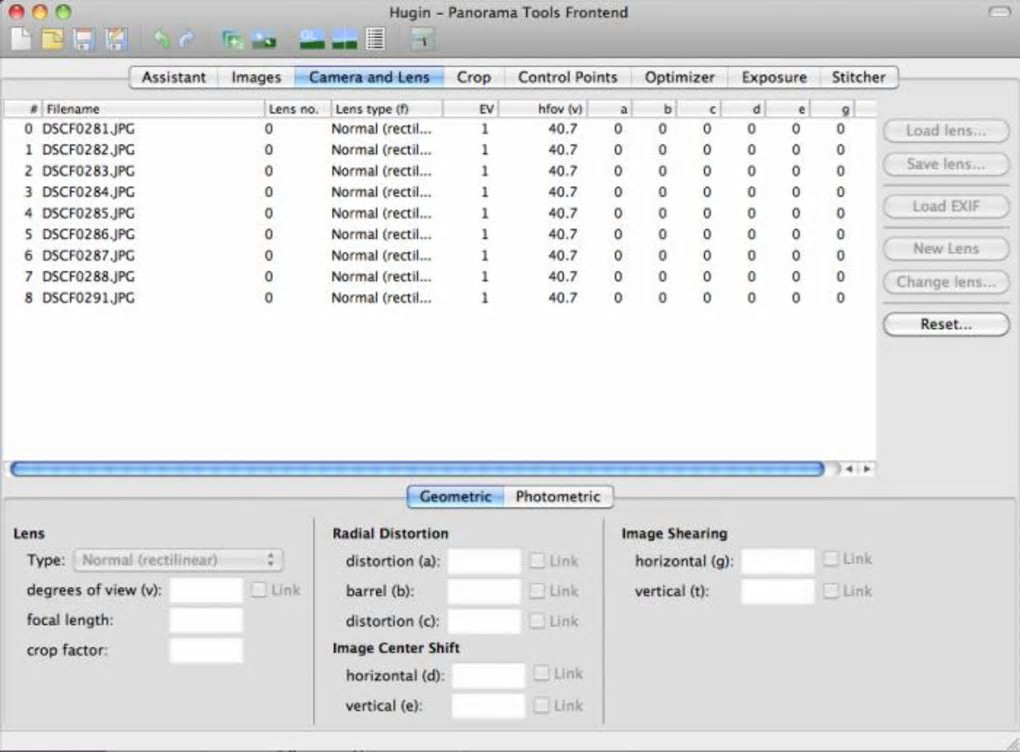Viewport: 1020px width, 752px height.
Task: Click the Load lens... button
Action: coord(946,131)
